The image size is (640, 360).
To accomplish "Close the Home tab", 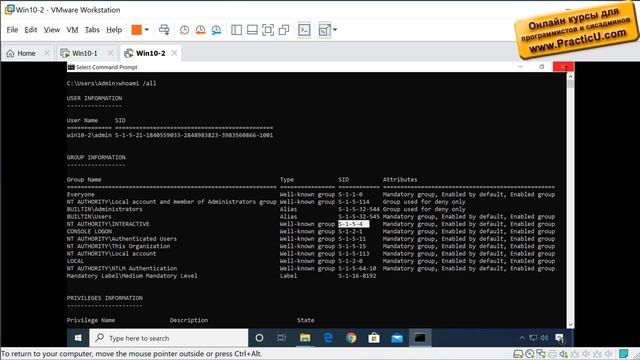I will (x=47, y=53).
